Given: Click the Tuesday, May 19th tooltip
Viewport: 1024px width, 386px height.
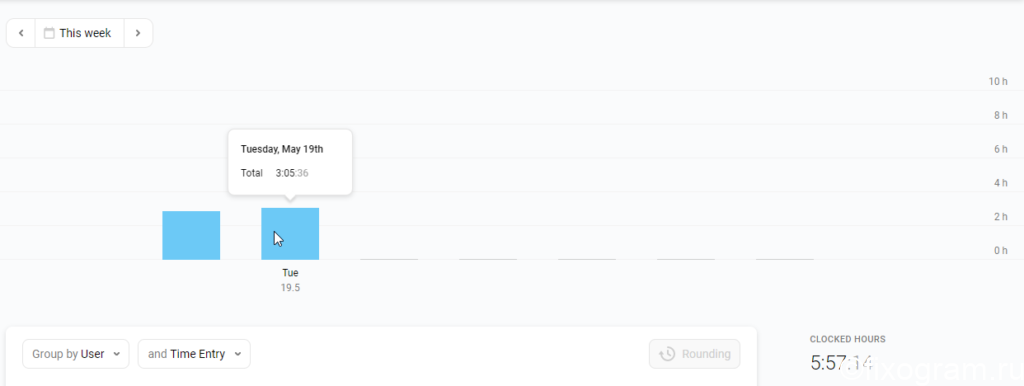Looking at the screenshot, I should click(x=290, y=161).
